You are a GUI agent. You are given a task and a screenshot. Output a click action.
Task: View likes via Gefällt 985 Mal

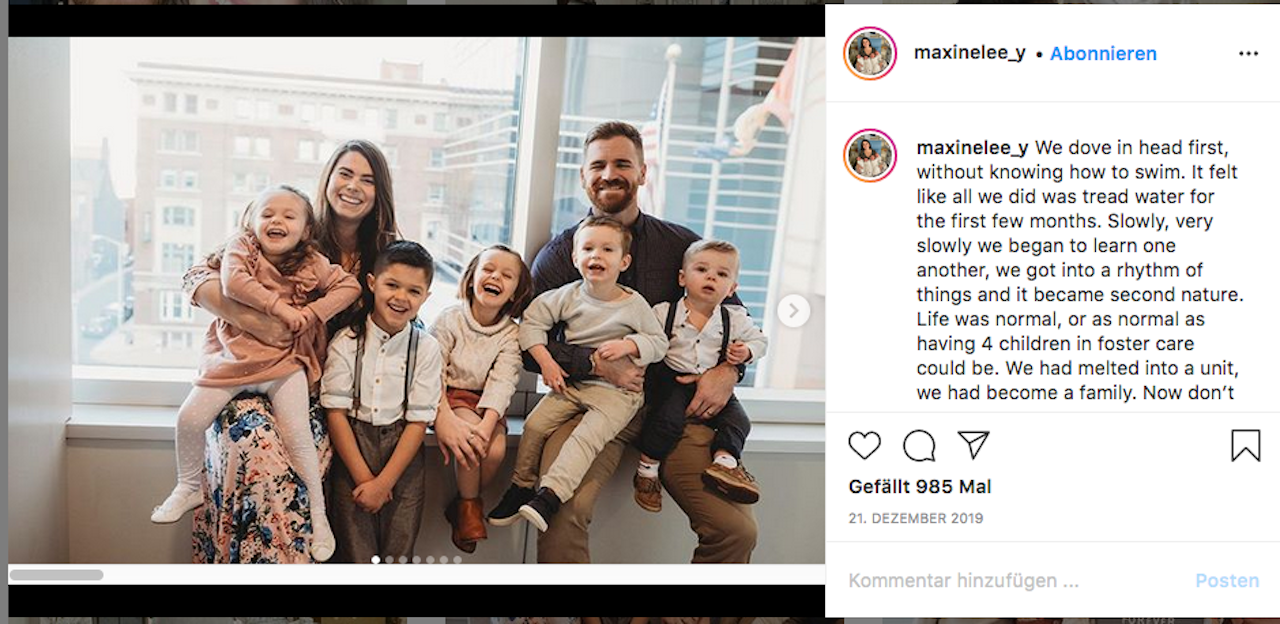point(920,487)
